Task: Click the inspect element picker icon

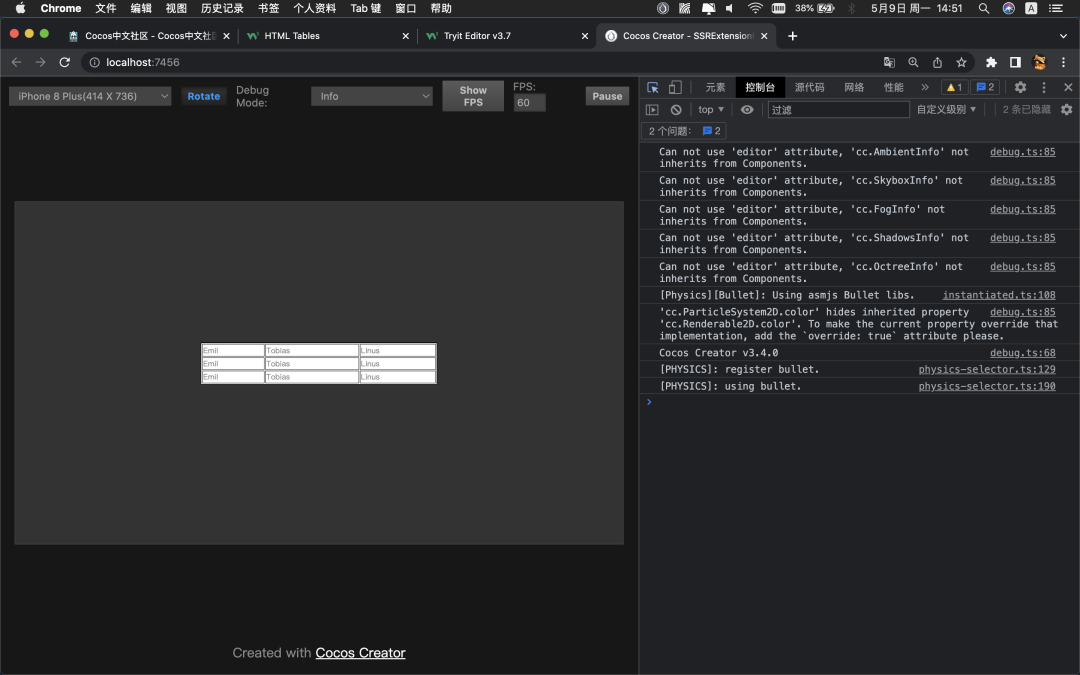Action: pyautogui.click(x=653, y=88)
